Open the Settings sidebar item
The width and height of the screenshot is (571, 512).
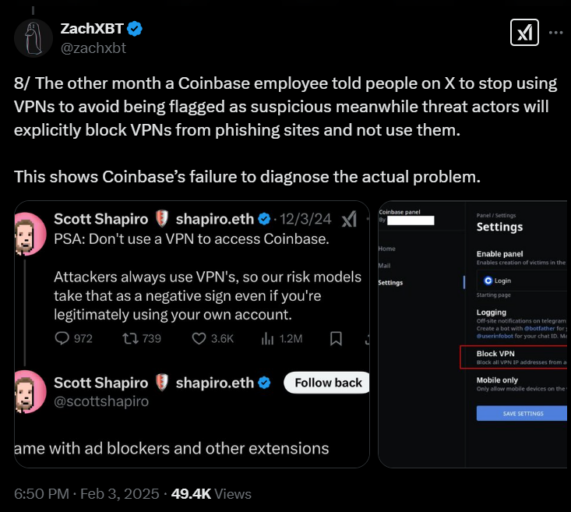point(390,283)
